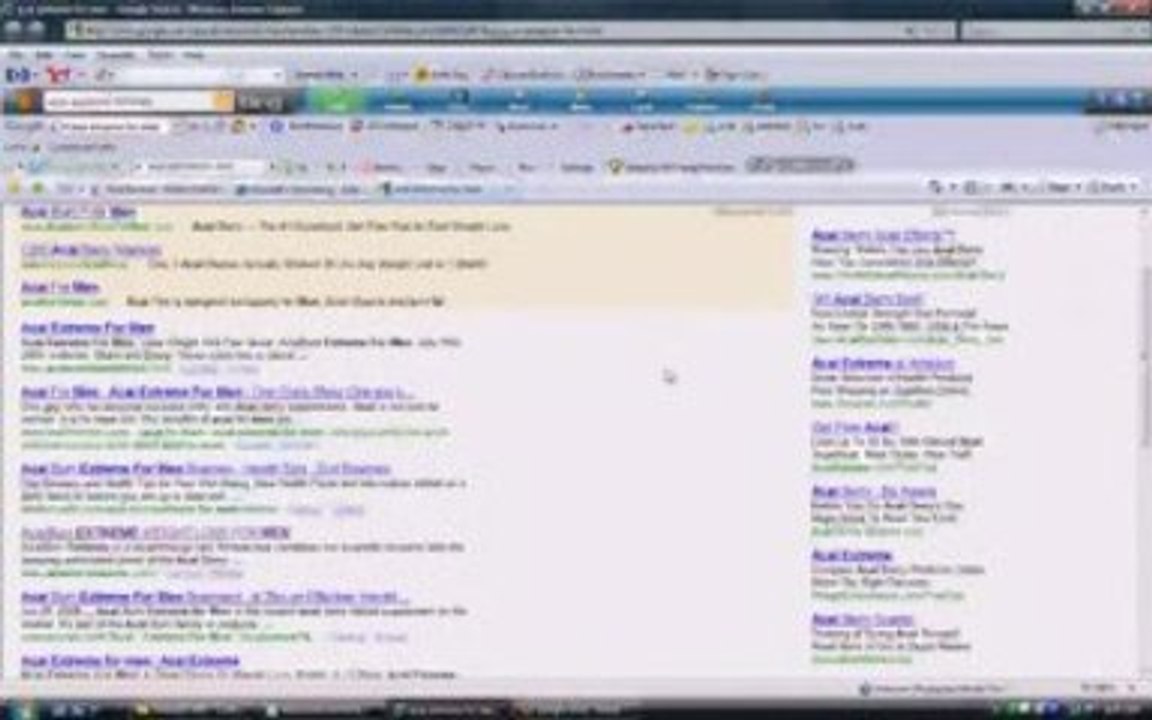The height and width of the screenshot is (720, 1152).
Task: Click the Home icon in command bar
Action: 935,187
